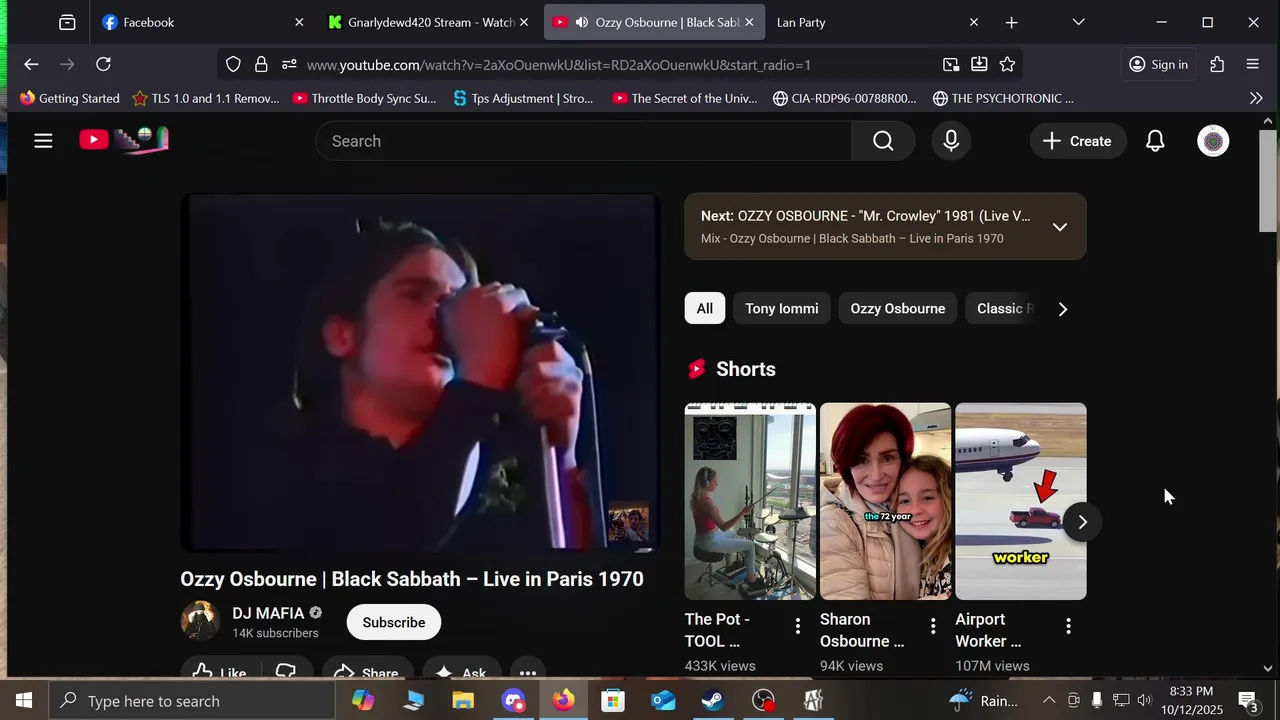Open Getting Started bookmark
1280x720 pixels.
[x=69, y=98]
